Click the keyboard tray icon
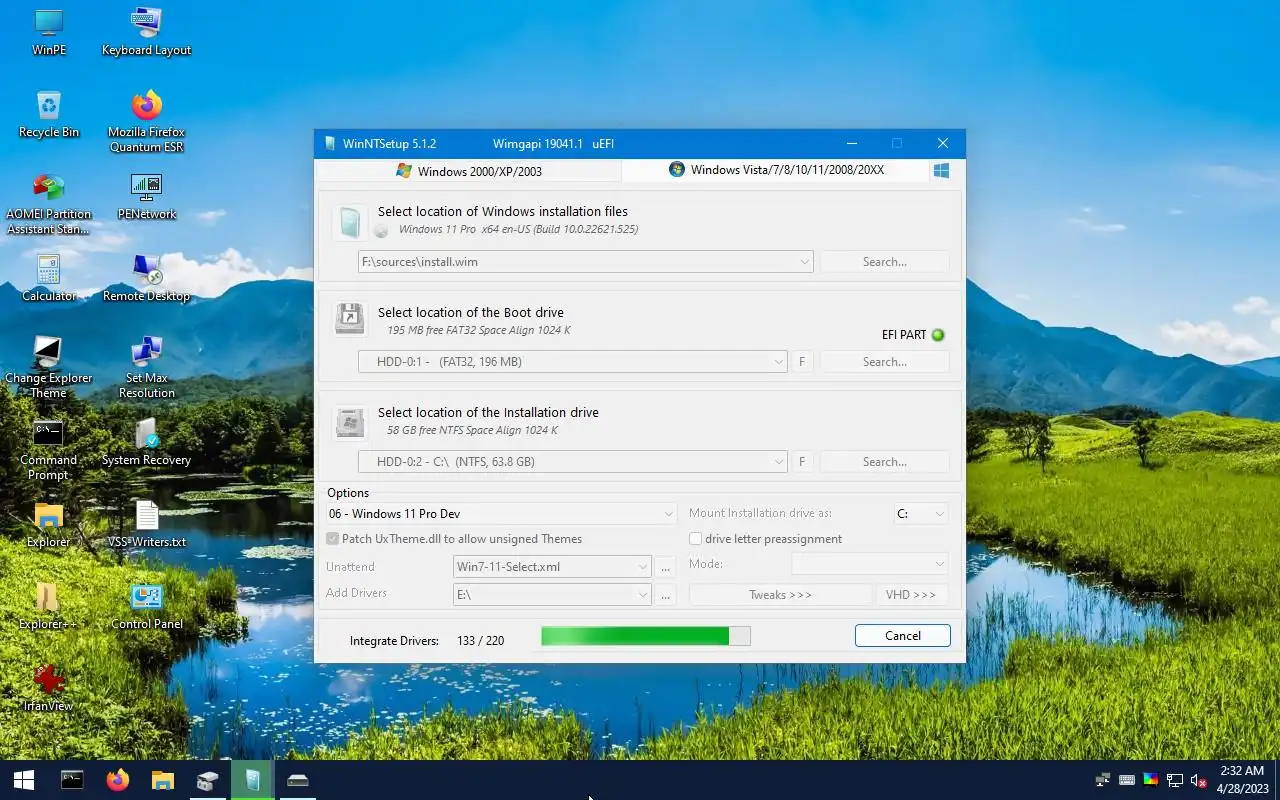Image resolution: width=1280 pixels, height=800 pixels. (x=1126, y=780)
